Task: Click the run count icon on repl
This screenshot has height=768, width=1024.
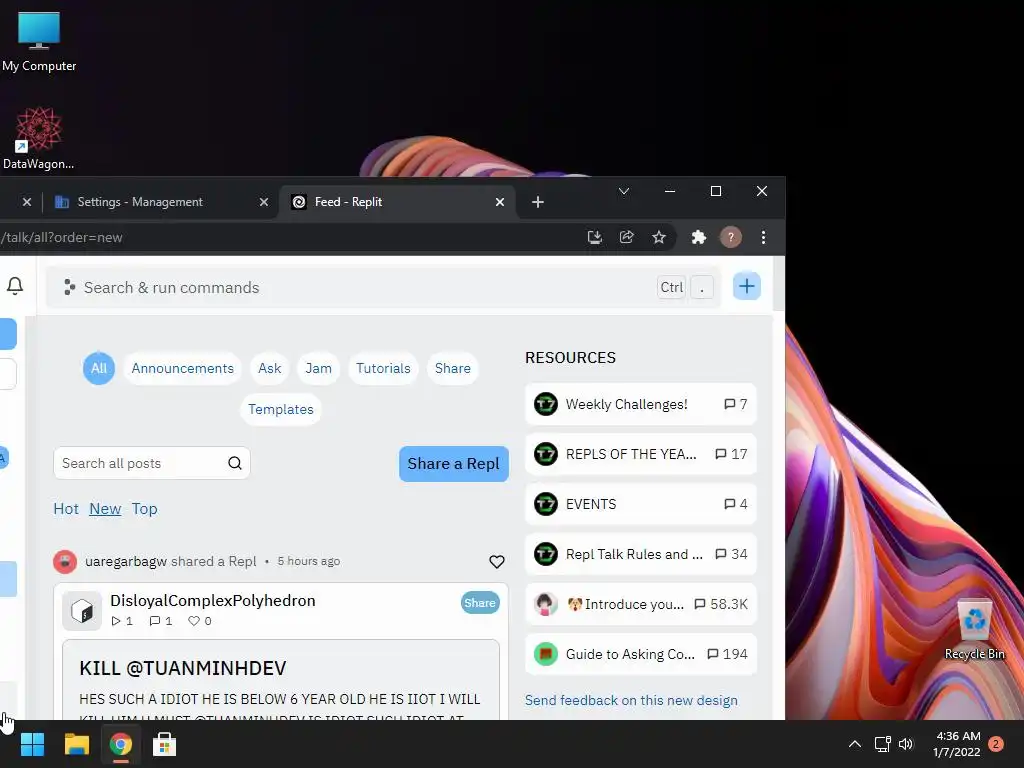Action: 116,621
